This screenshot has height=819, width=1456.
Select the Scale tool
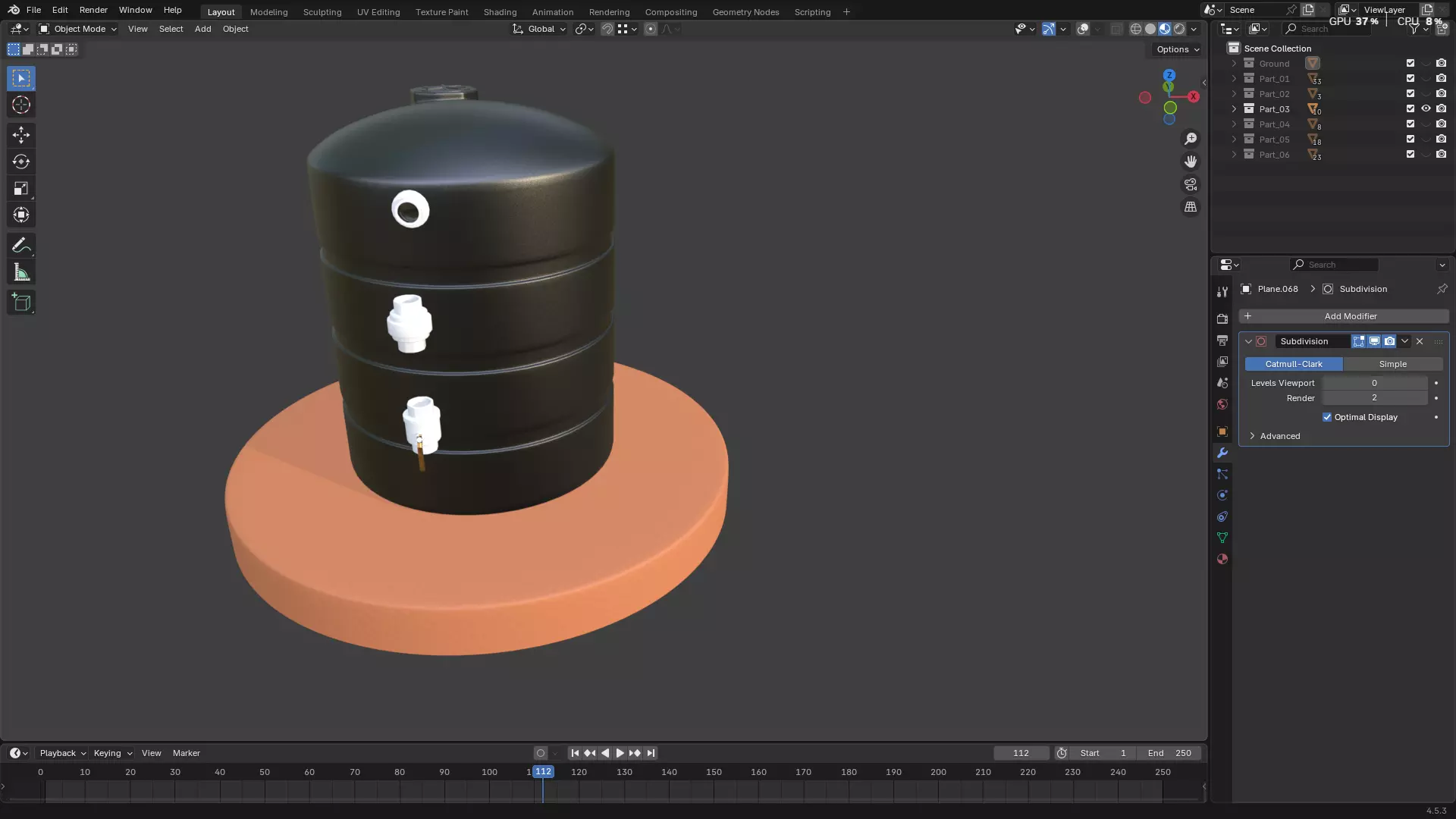click(x=21, y=188)
